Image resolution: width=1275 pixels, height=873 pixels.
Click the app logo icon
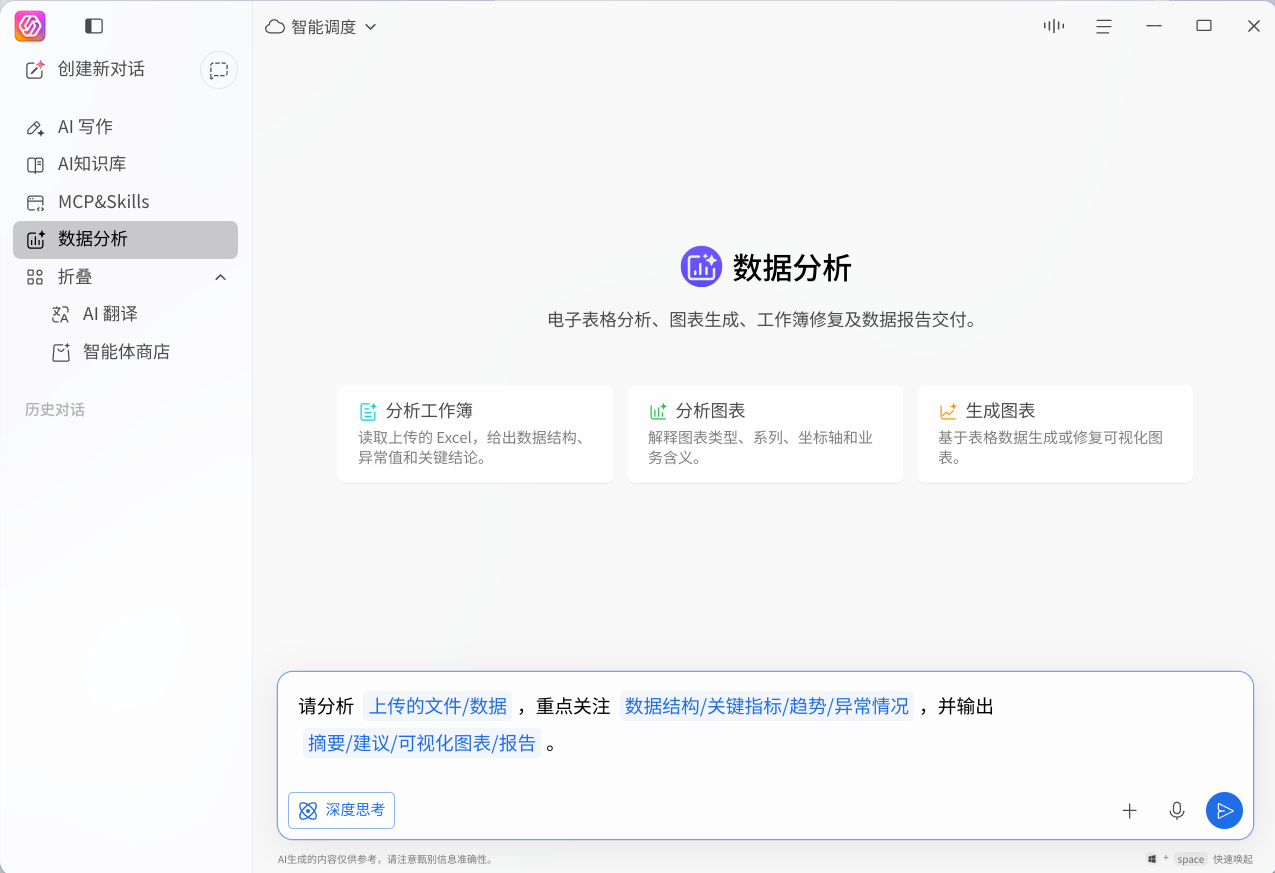[30, 26]
